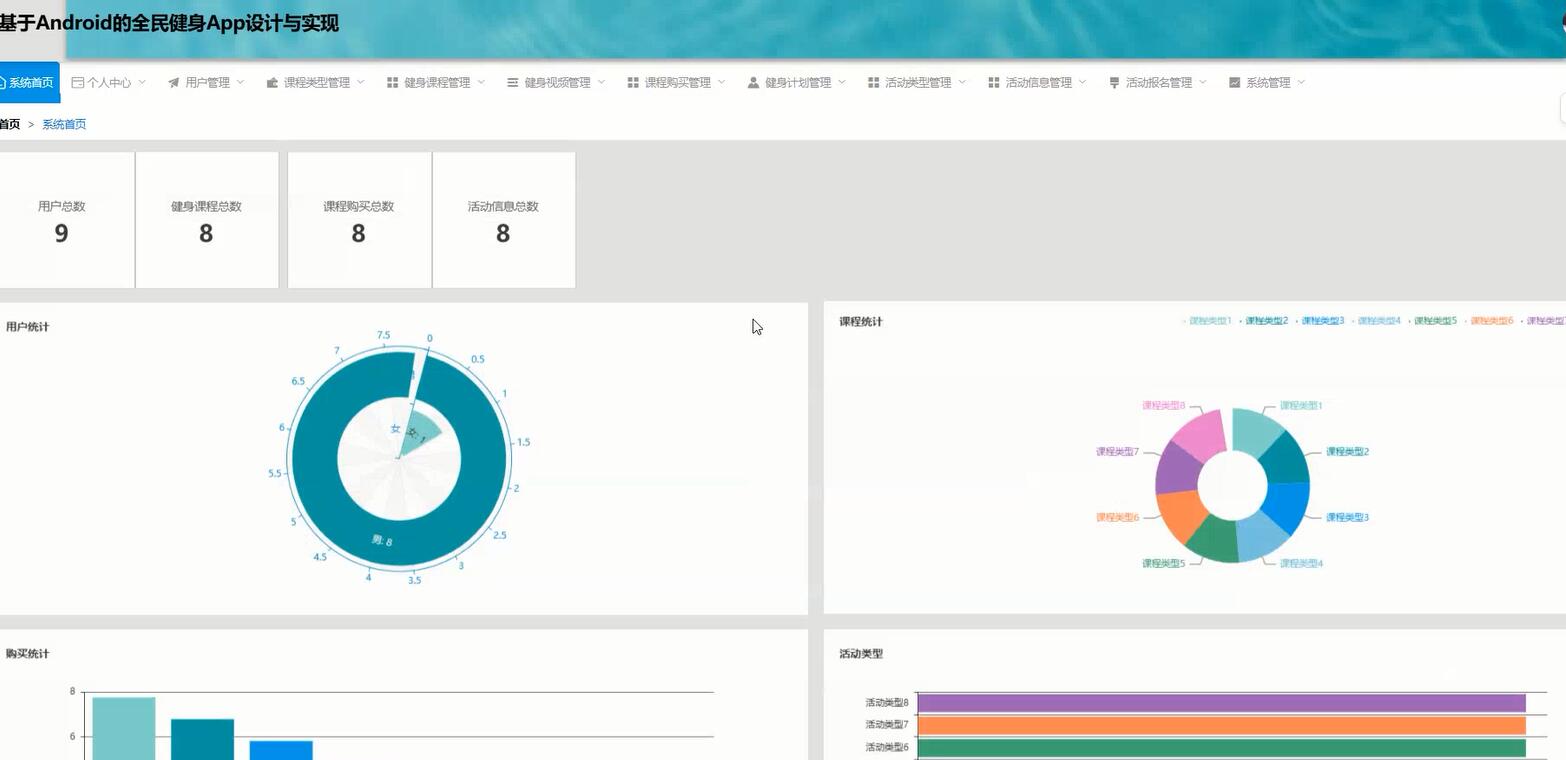Open the 系统管理 menu label
Image resolution: width=1566 pixels, height=760 pixels.
point(1268,83)
